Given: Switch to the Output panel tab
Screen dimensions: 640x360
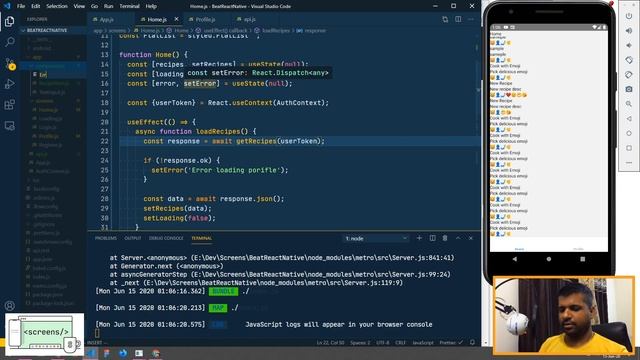Looking at the screenshot, I should click(133, 238).
